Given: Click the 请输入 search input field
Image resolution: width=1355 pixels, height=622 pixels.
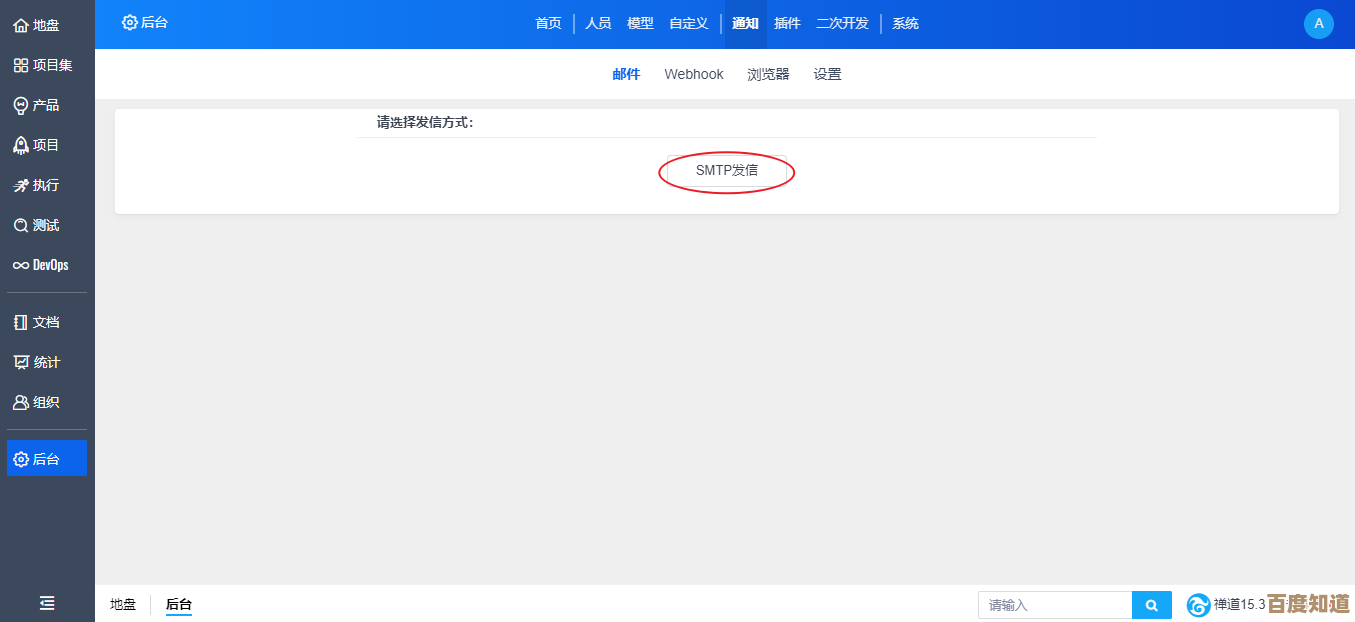Looking at the screenshot, I should 1050,605.
